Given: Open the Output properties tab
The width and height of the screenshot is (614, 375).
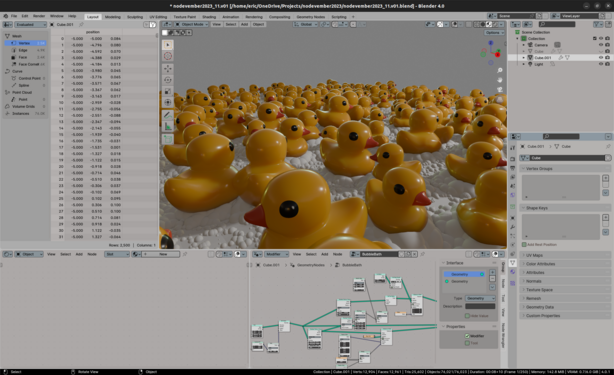Looking at the screenshot, I should [x=513, y=168].
